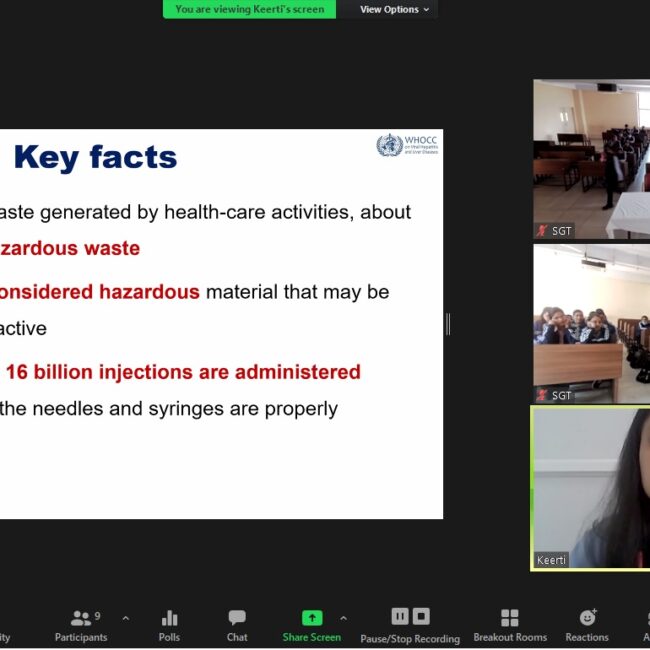Click muted mic icon on top SGT video
The image size is (650, 650).
click(x=542, y=231)
